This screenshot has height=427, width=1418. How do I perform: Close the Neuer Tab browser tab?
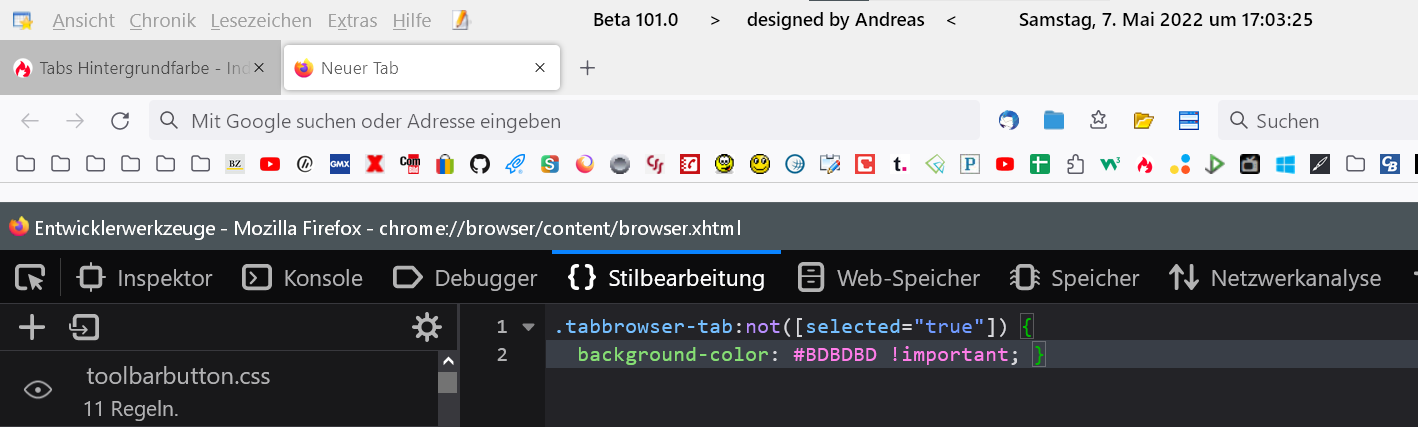coord(540,68)
